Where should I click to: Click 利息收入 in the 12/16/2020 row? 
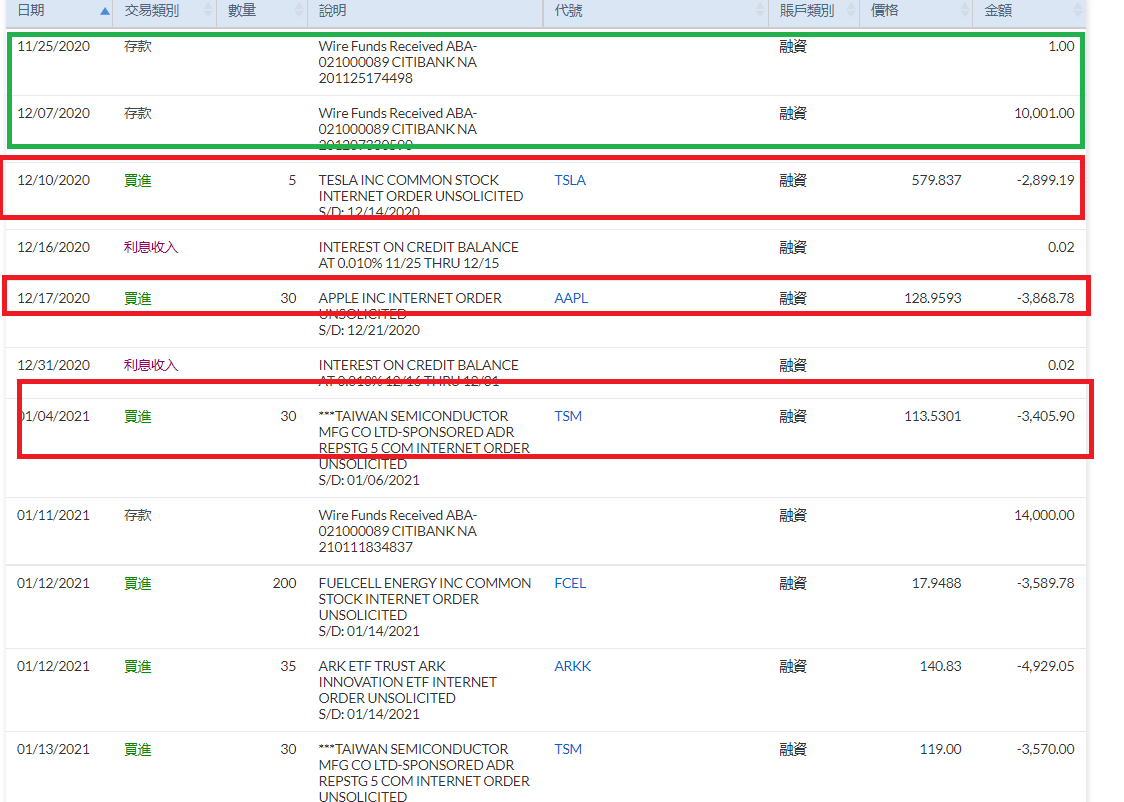[x=151, y=247]
